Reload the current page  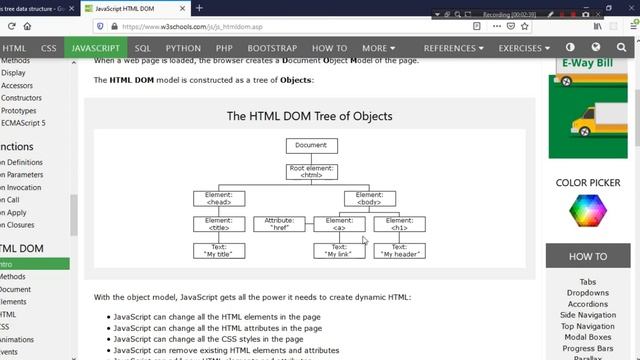[x=11, y=27]
